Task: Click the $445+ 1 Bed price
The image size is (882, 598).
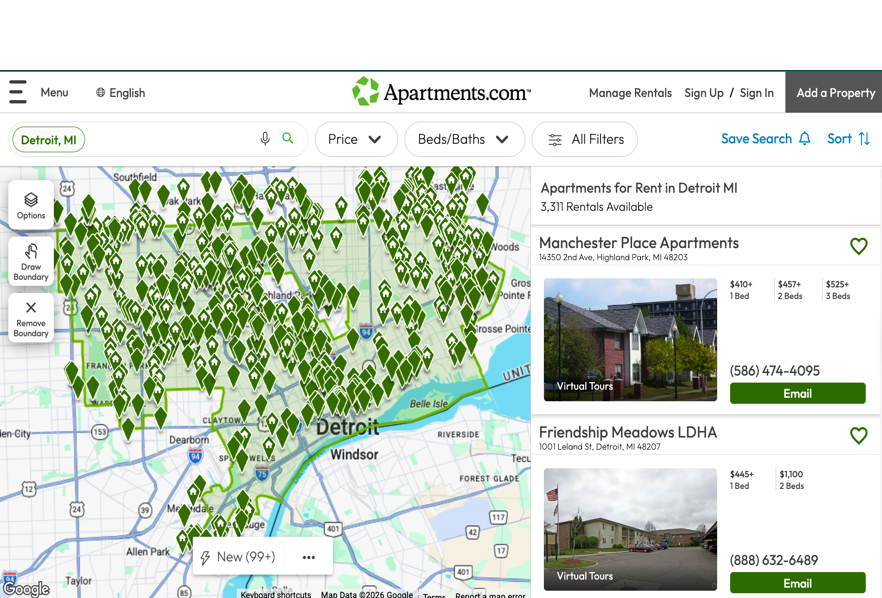Action: coord(741,480)
